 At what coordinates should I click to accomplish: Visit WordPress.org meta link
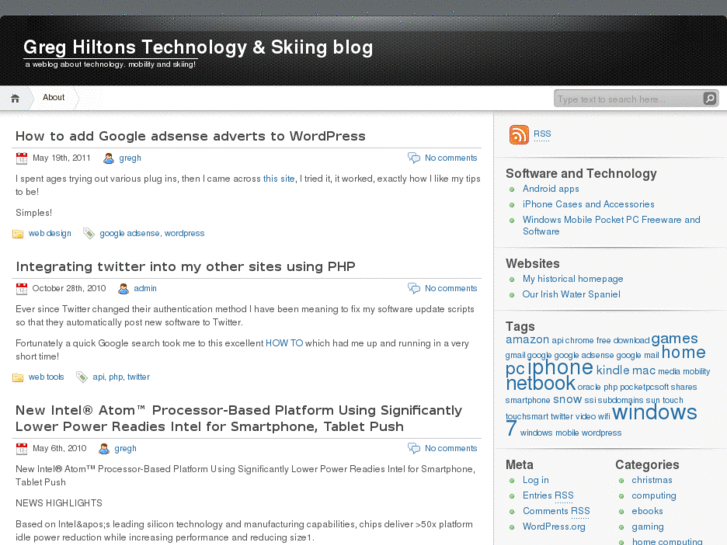(x=554, y=526)
